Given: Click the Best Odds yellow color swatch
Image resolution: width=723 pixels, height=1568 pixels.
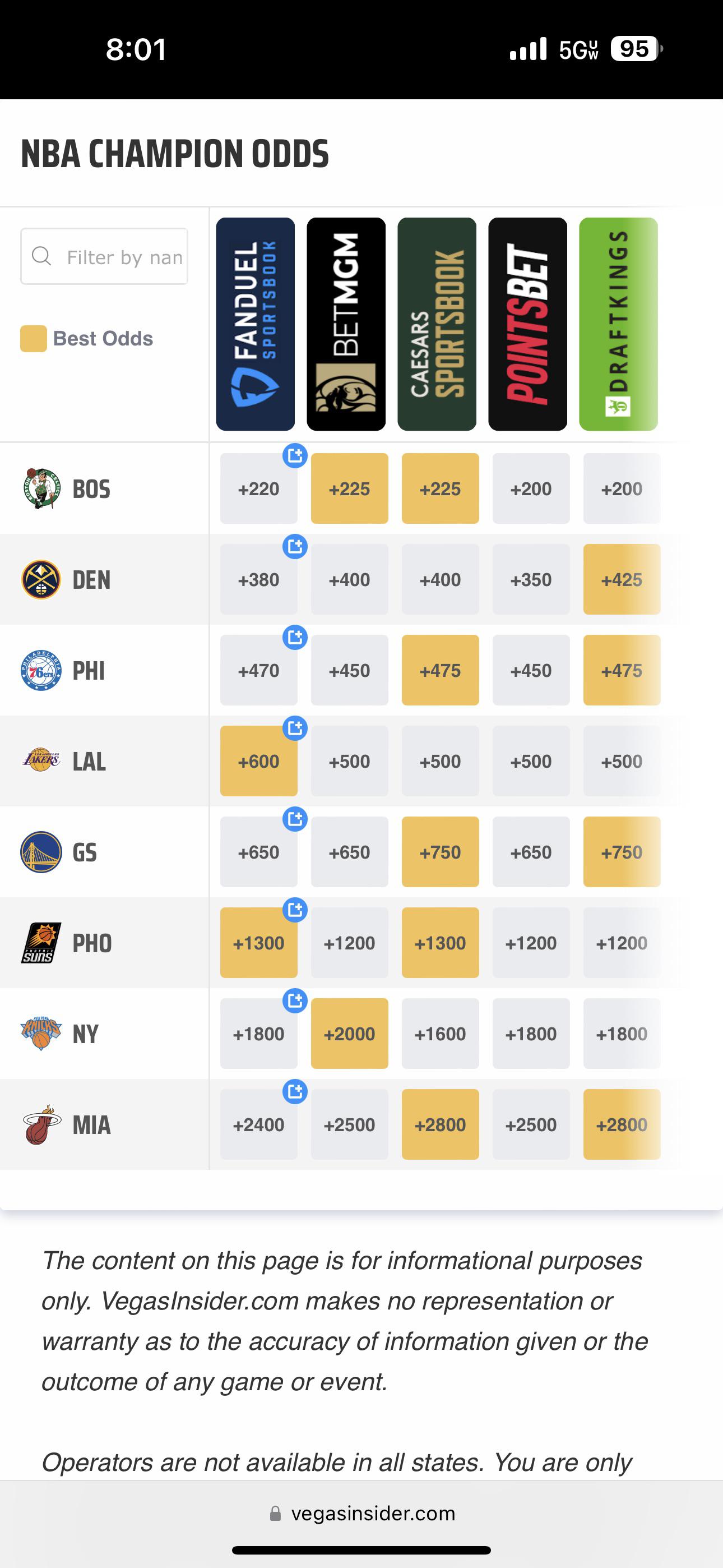Looking at the screenshot, I should [34, 338].
